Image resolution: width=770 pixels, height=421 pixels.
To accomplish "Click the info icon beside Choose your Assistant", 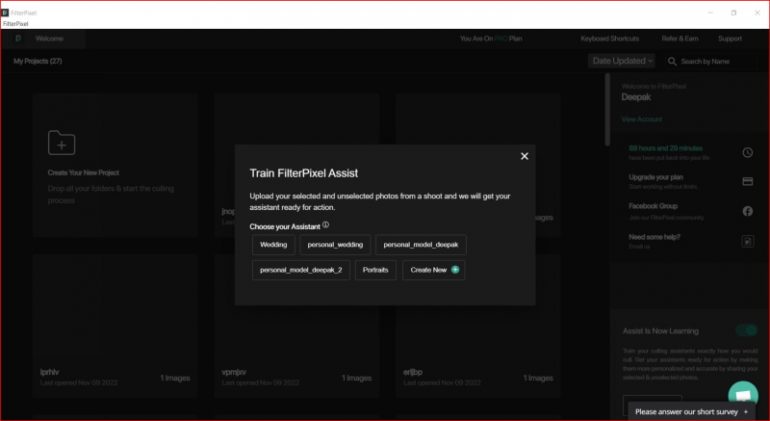I will (x=326, y=225).
